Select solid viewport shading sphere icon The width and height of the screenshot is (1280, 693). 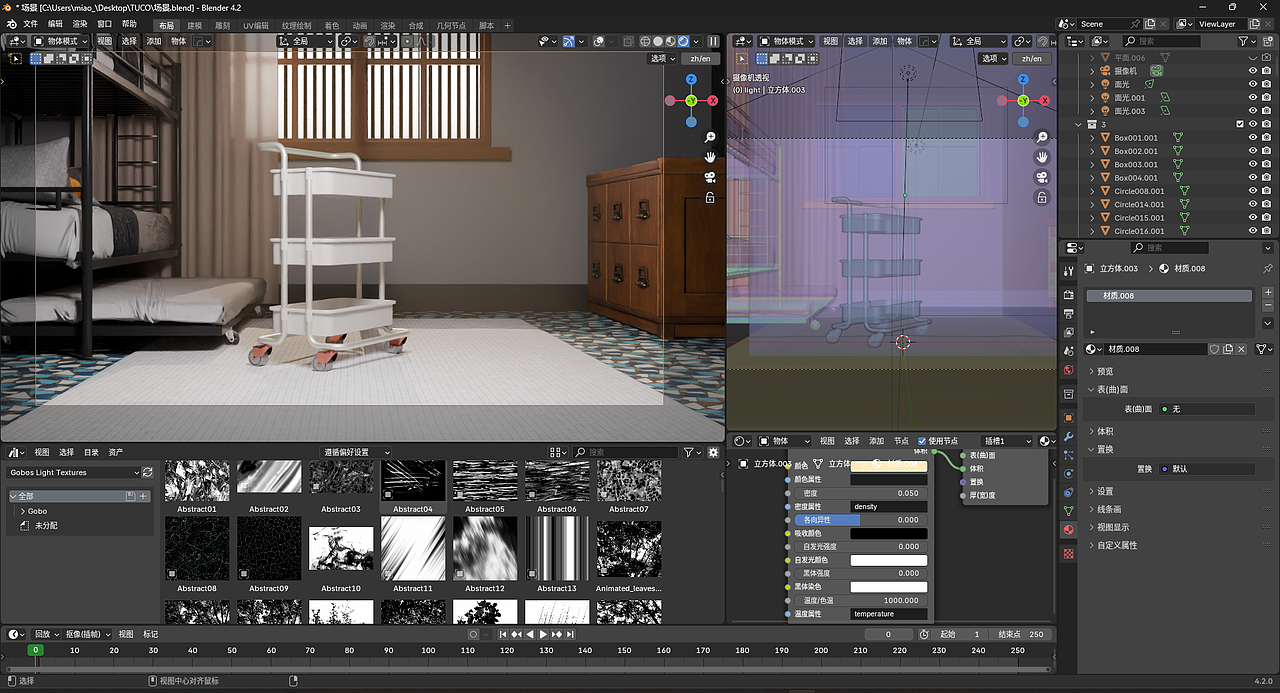tap(658, 41)
